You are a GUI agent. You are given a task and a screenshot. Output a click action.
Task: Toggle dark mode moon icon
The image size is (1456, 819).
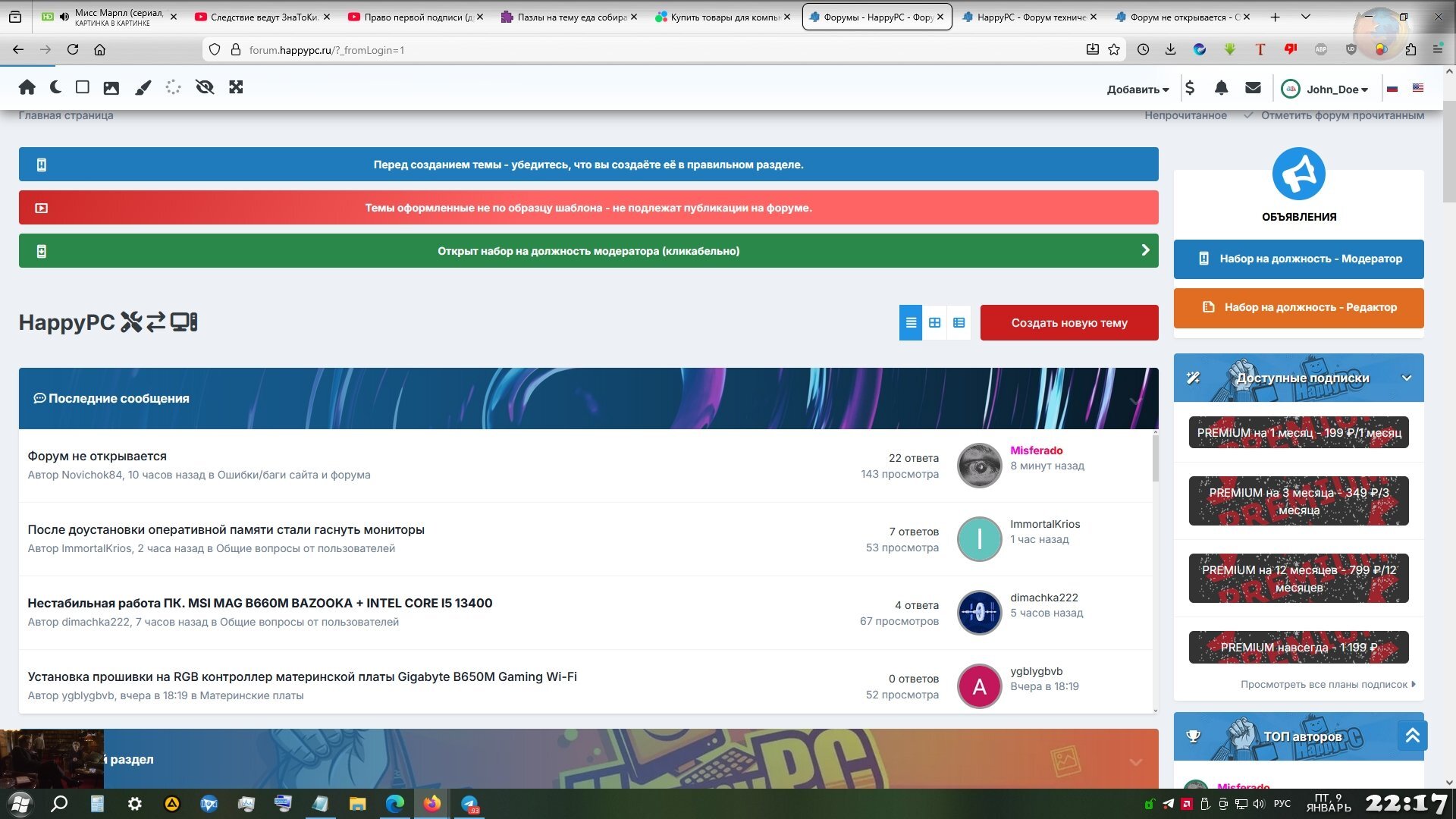55,87
